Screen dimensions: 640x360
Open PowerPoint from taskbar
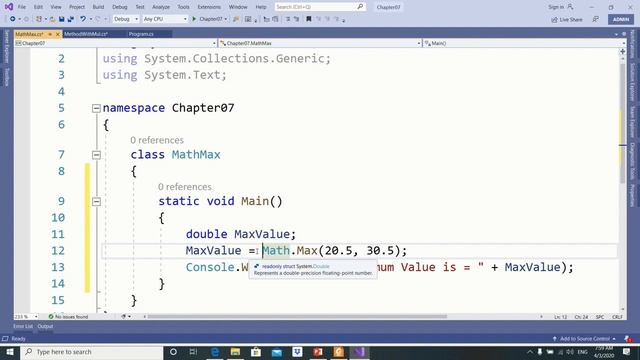click(x=318, y=352)
